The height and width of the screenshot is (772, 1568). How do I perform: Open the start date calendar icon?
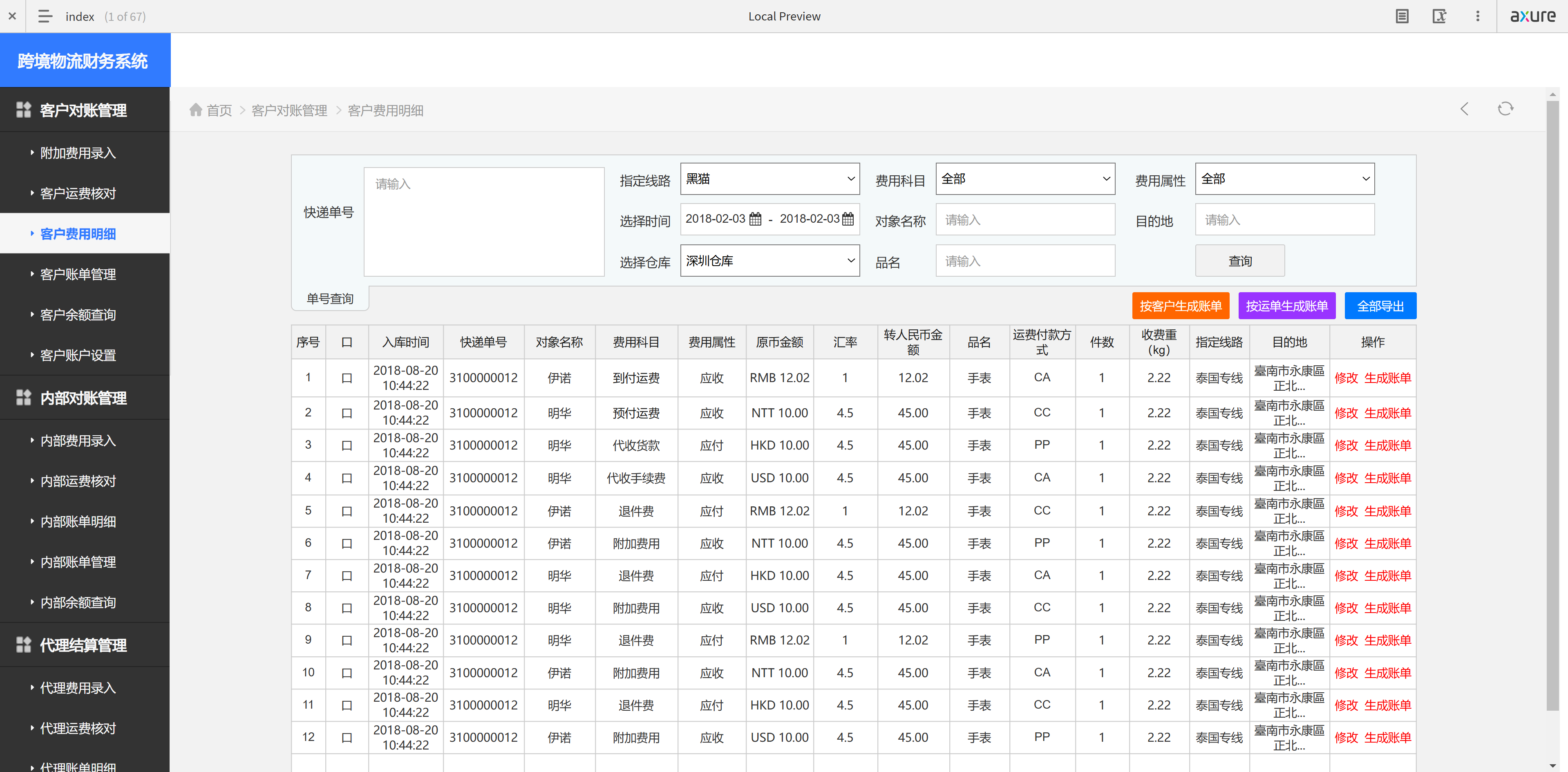pyautogui.click(x=755, y=219)
